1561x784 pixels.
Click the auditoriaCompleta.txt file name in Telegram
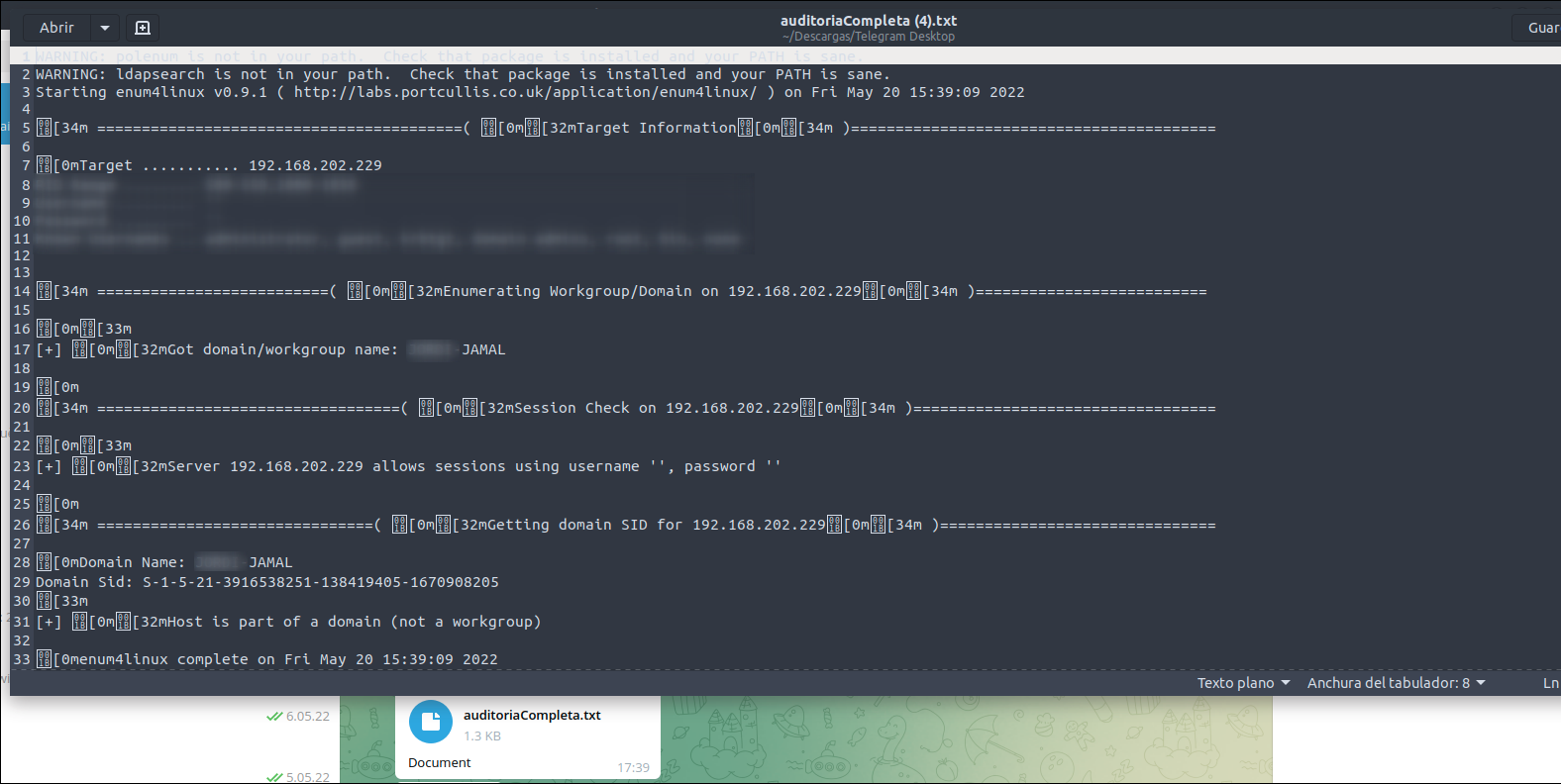coord(532,715)
